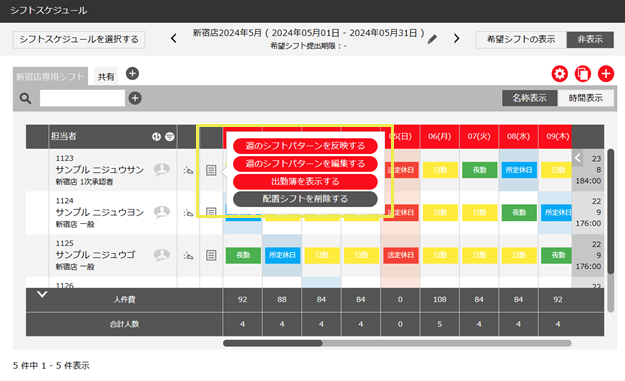
Task: Click blue 所定休日 shift on 09(木) row 1124
Action: 556,212
